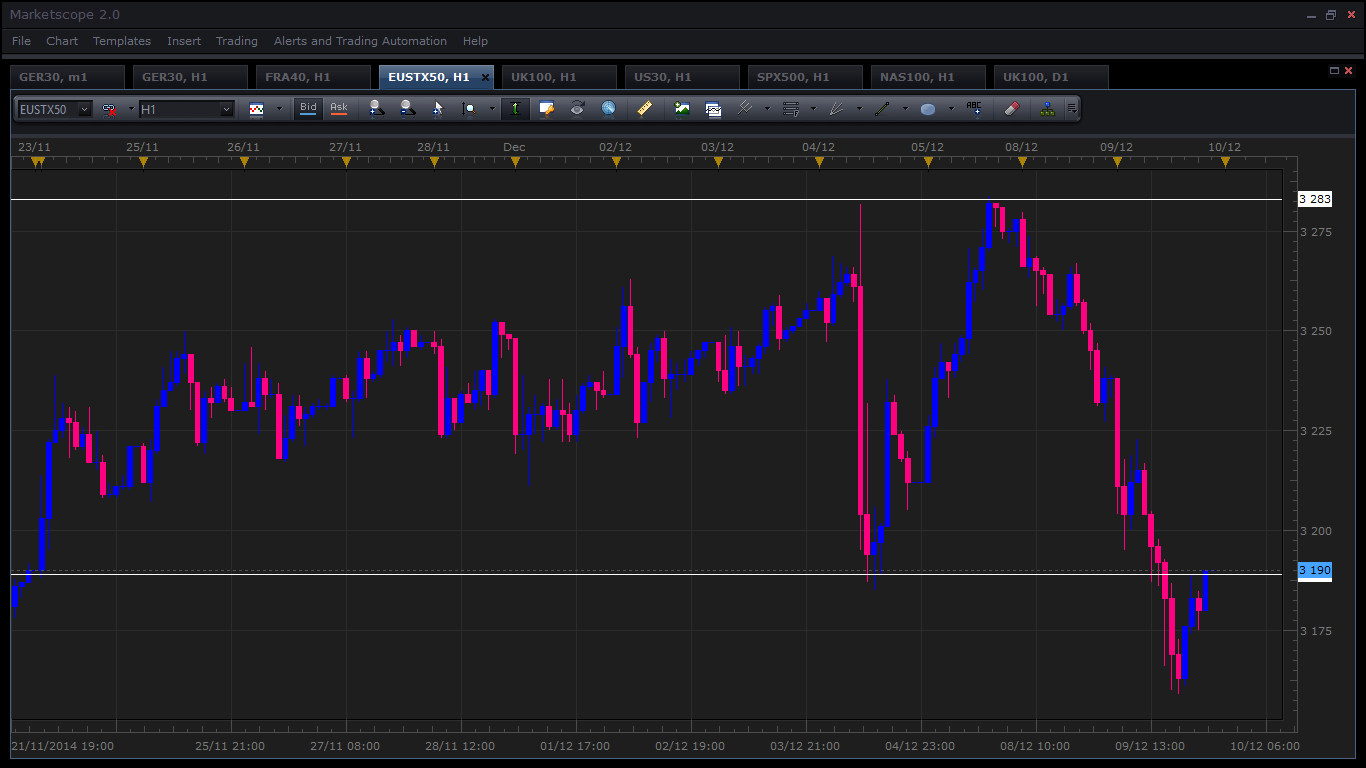Toggle the green vertical auto-scale button
The image size is (1366, 768).
[515, 108]
